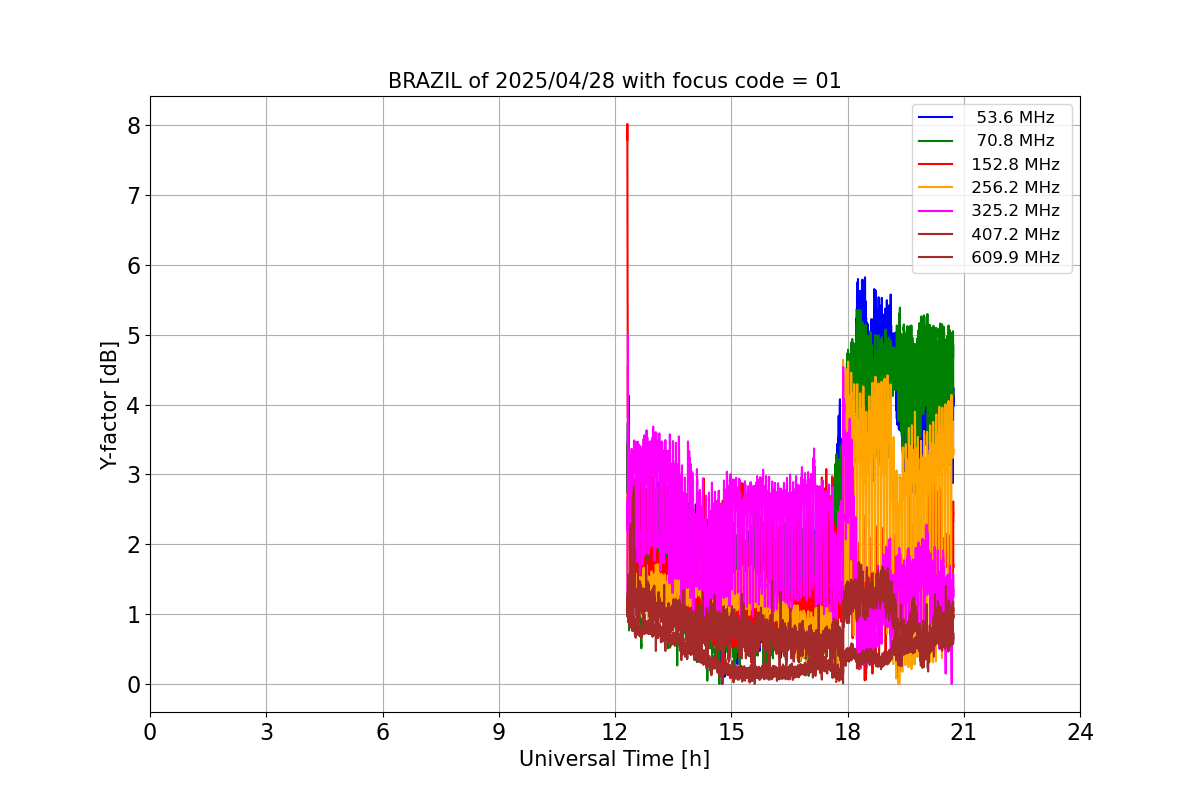Select the '609.9 MHz' legend label

pos(1015,257)
